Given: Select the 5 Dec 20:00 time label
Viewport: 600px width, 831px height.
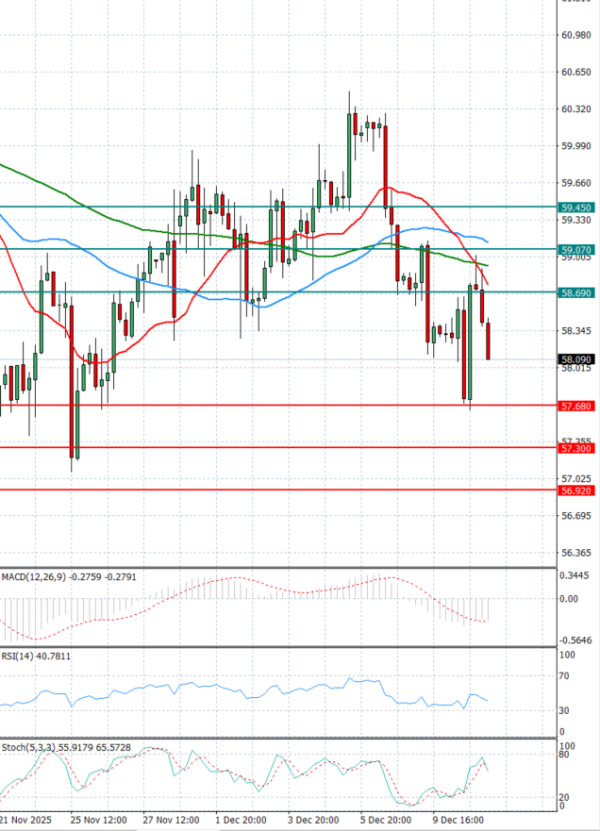Looking at the screenshot, I should 386,817.
